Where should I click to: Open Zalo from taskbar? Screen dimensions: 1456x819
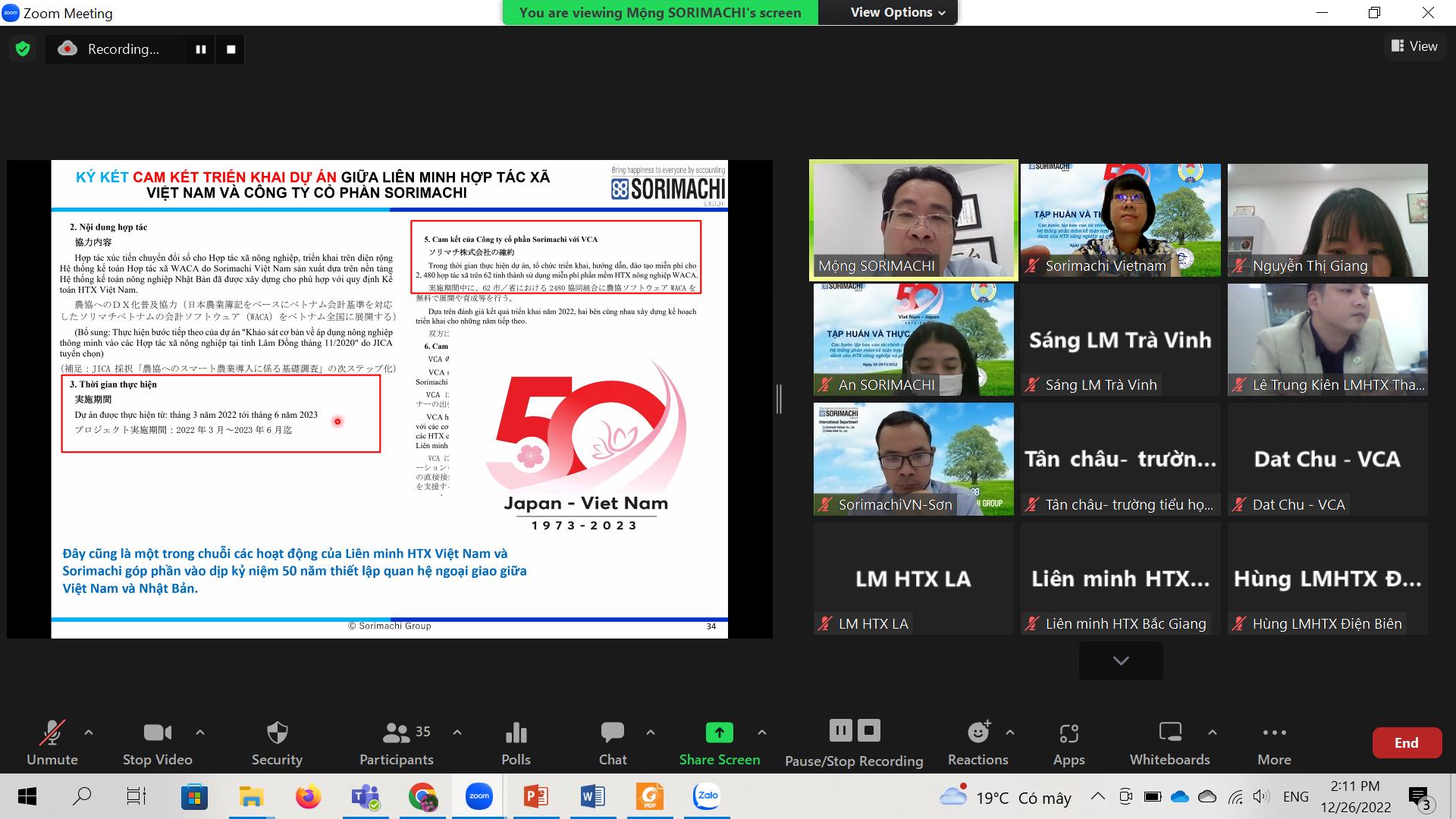point(707,796)
